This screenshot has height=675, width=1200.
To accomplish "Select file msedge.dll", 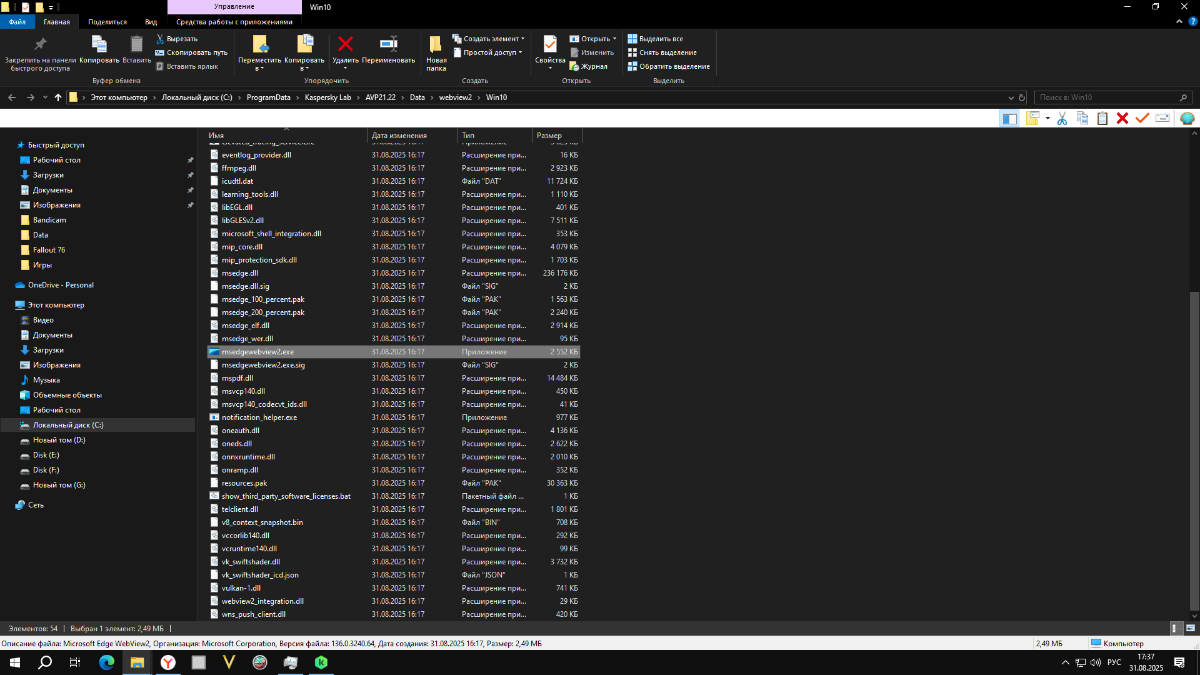I will 239,273.
